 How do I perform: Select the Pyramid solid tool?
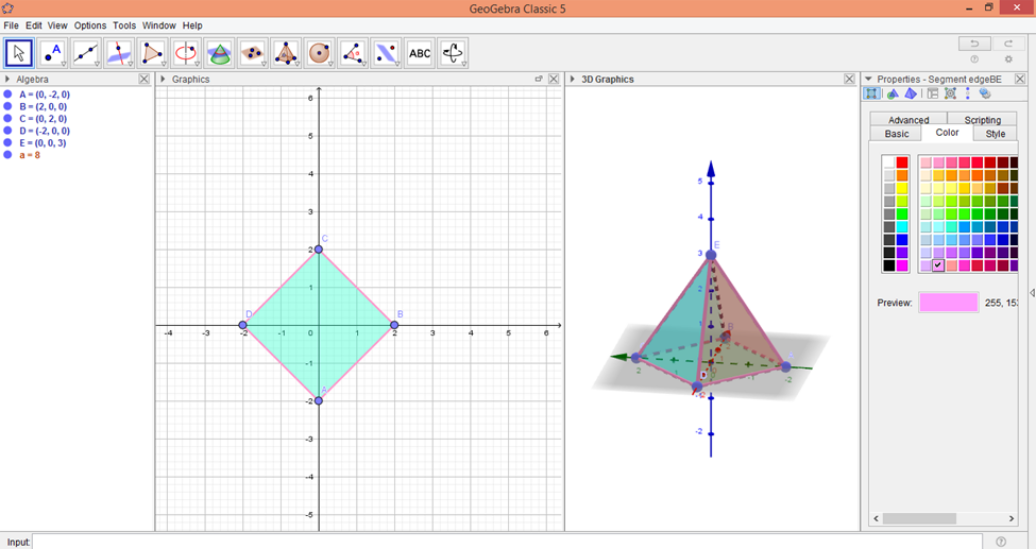(286, 53)
